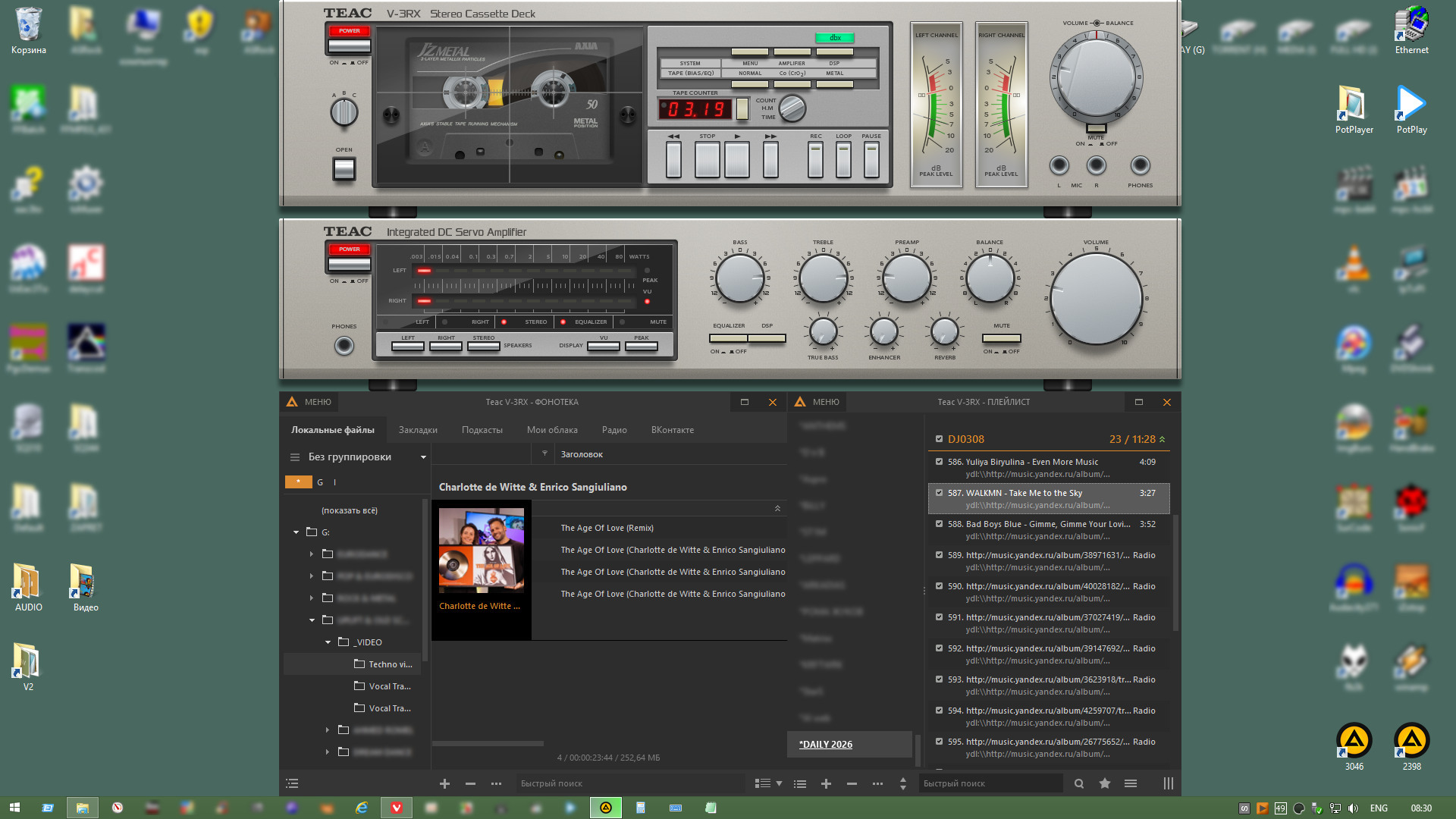Viewport: 1456px width, 819px height.
Task: Click the rewind button on deck
Action: point(673,159)
